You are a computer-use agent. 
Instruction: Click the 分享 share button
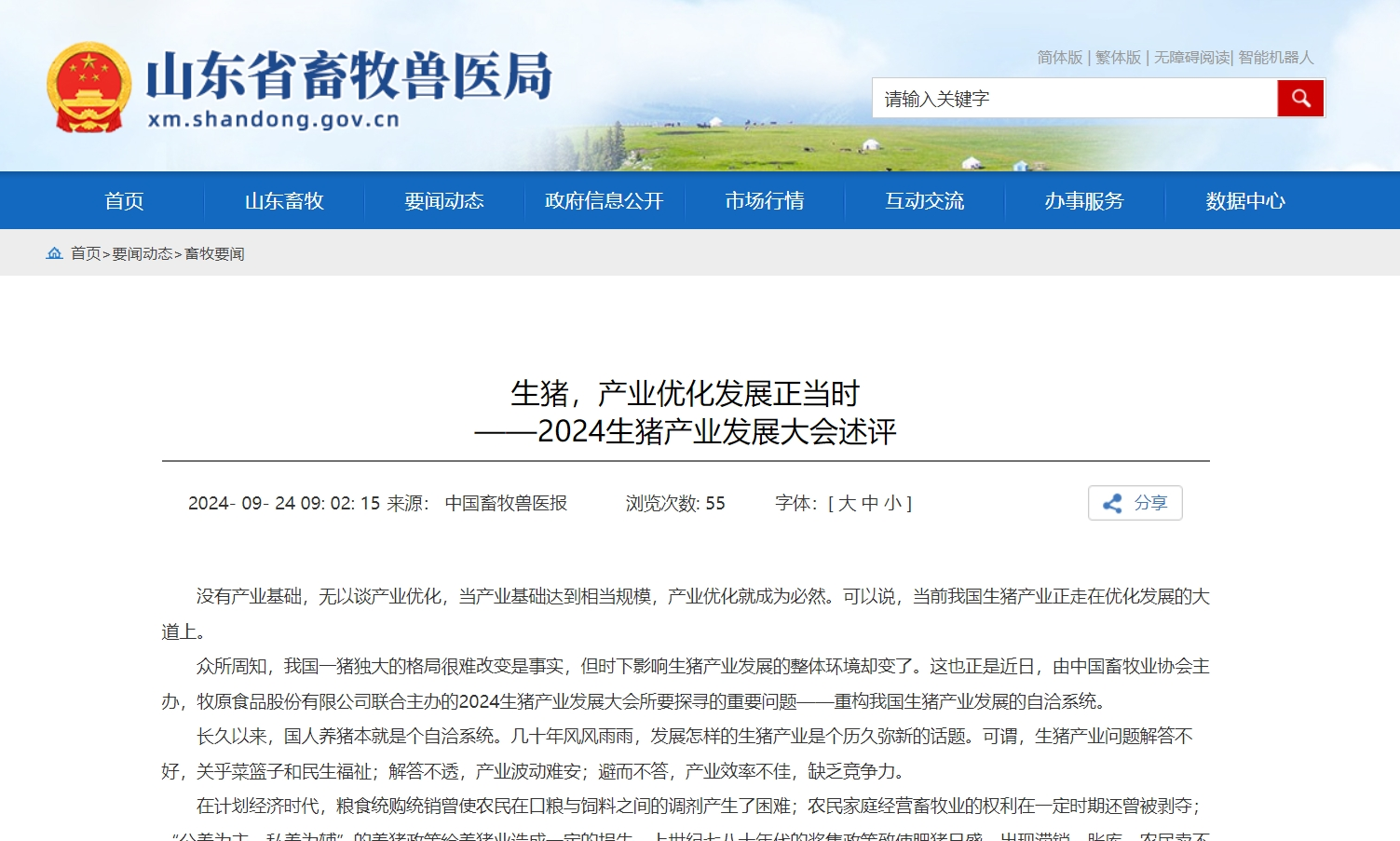point(1135,503)
